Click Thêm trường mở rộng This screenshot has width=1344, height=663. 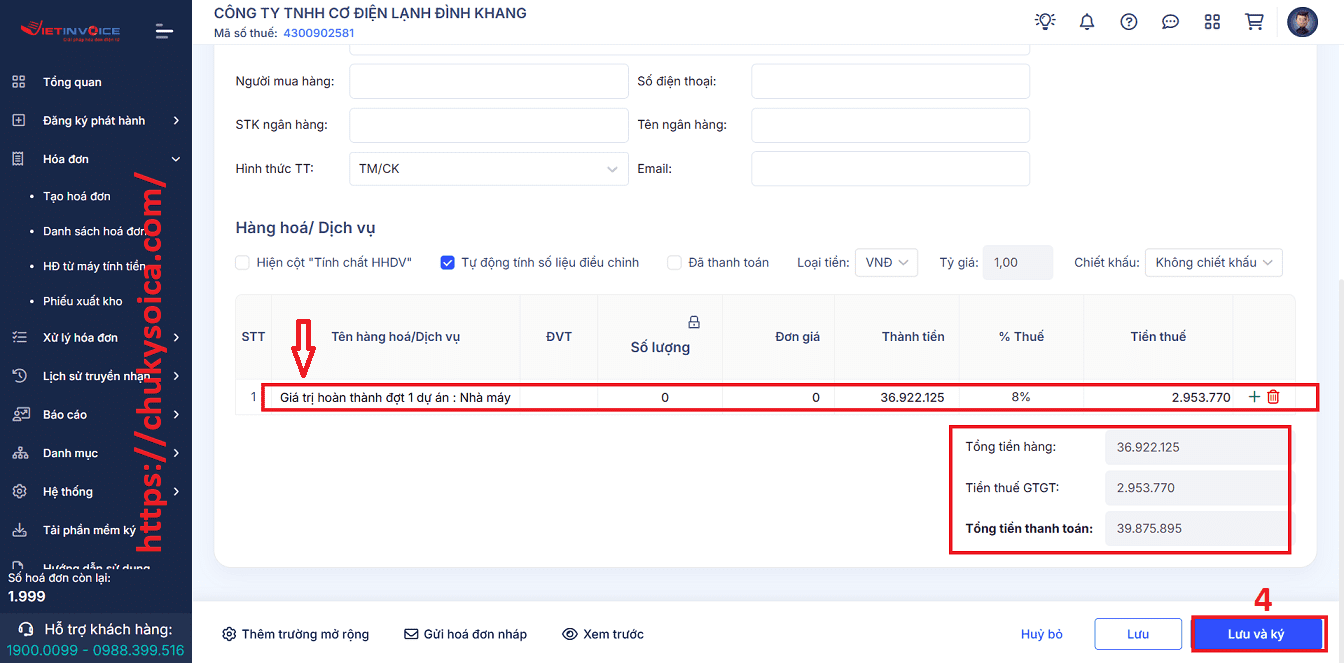295,634
